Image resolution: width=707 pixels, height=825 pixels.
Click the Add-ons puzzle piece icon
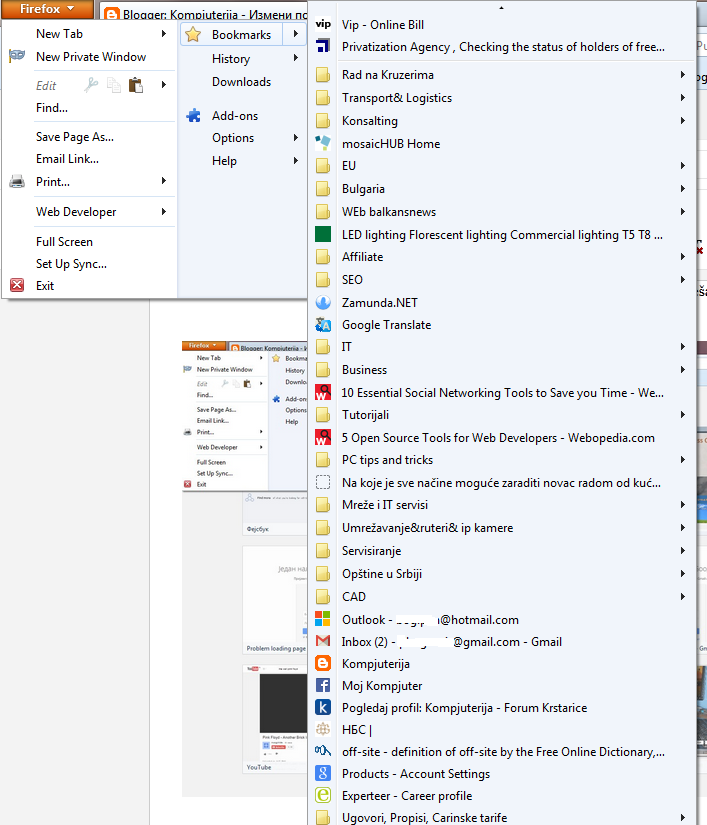(x=193, y=115)
